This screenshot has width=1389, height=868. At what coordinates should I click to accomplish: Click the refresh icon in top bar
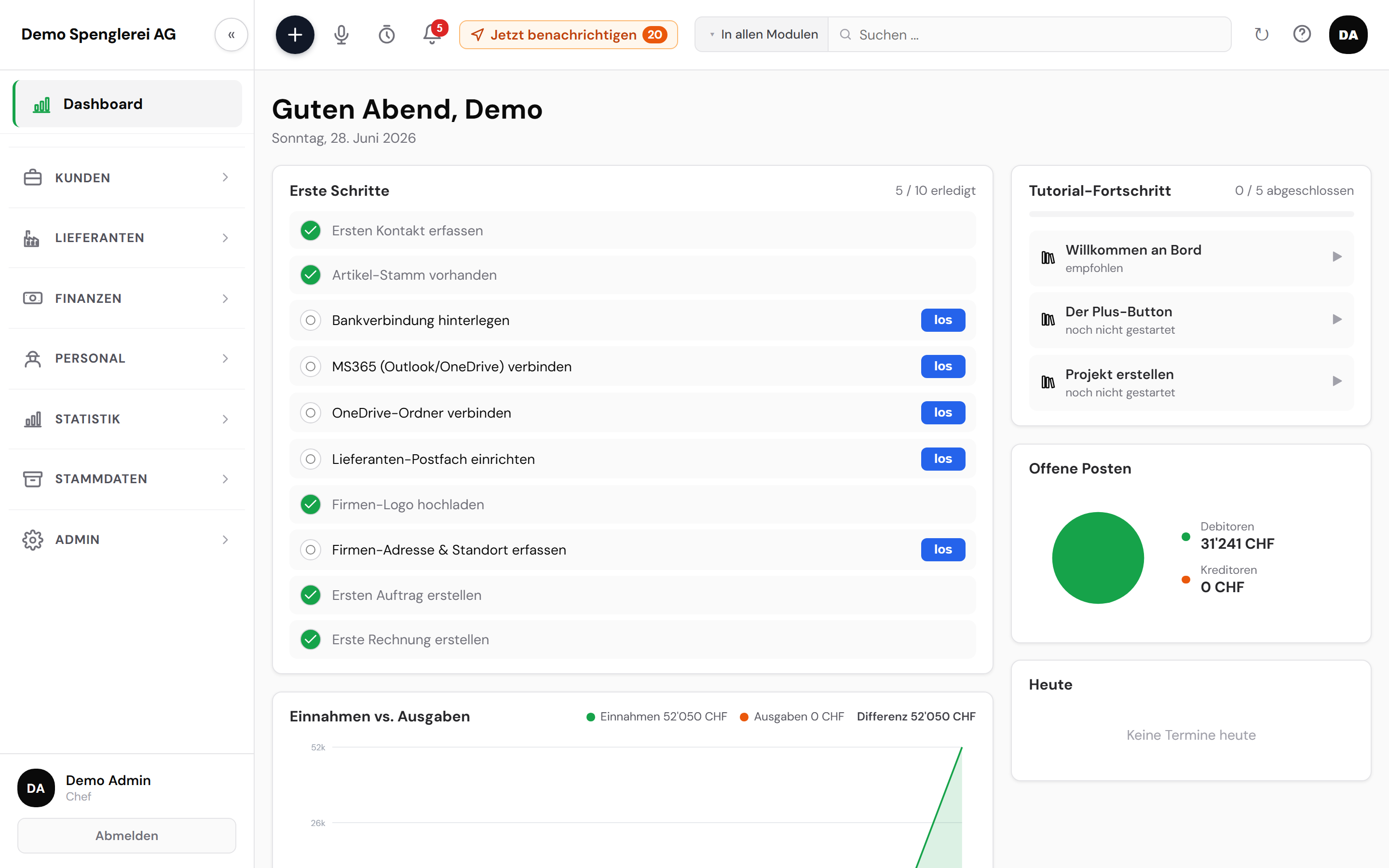tap(1261, 34)
